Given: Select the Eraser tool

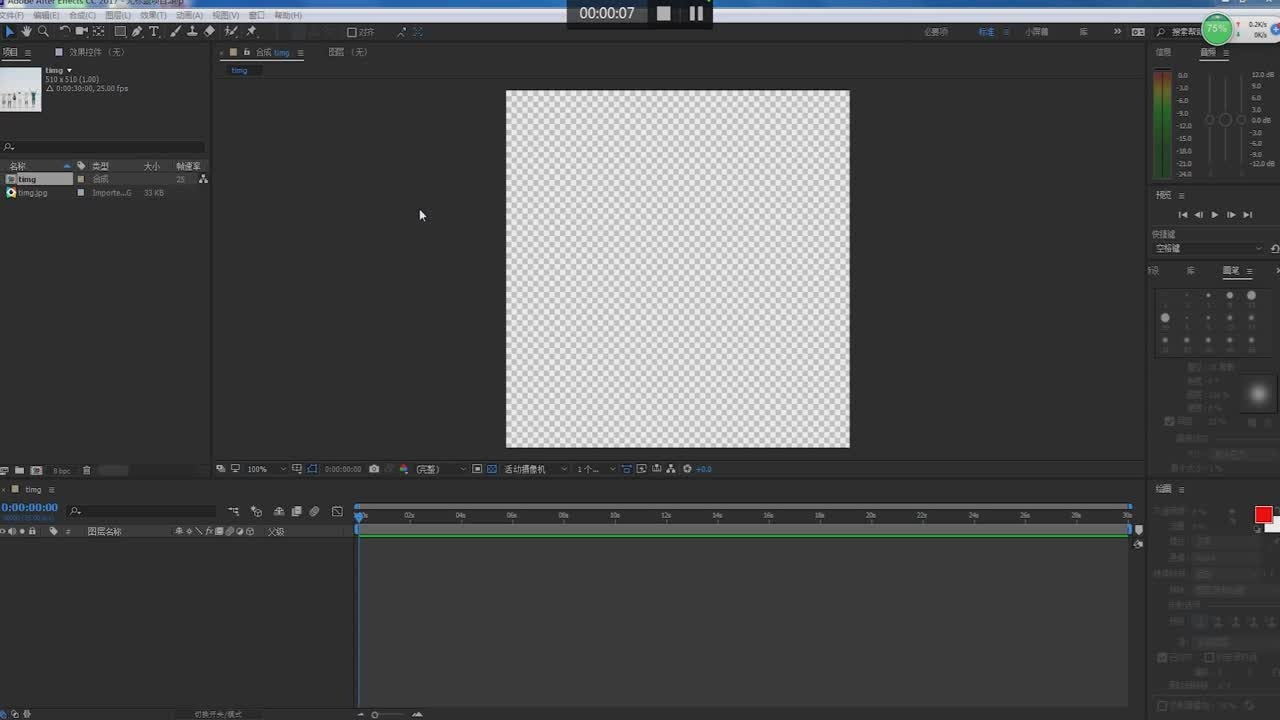Looking at the screenshot, I should coord(209,32).
